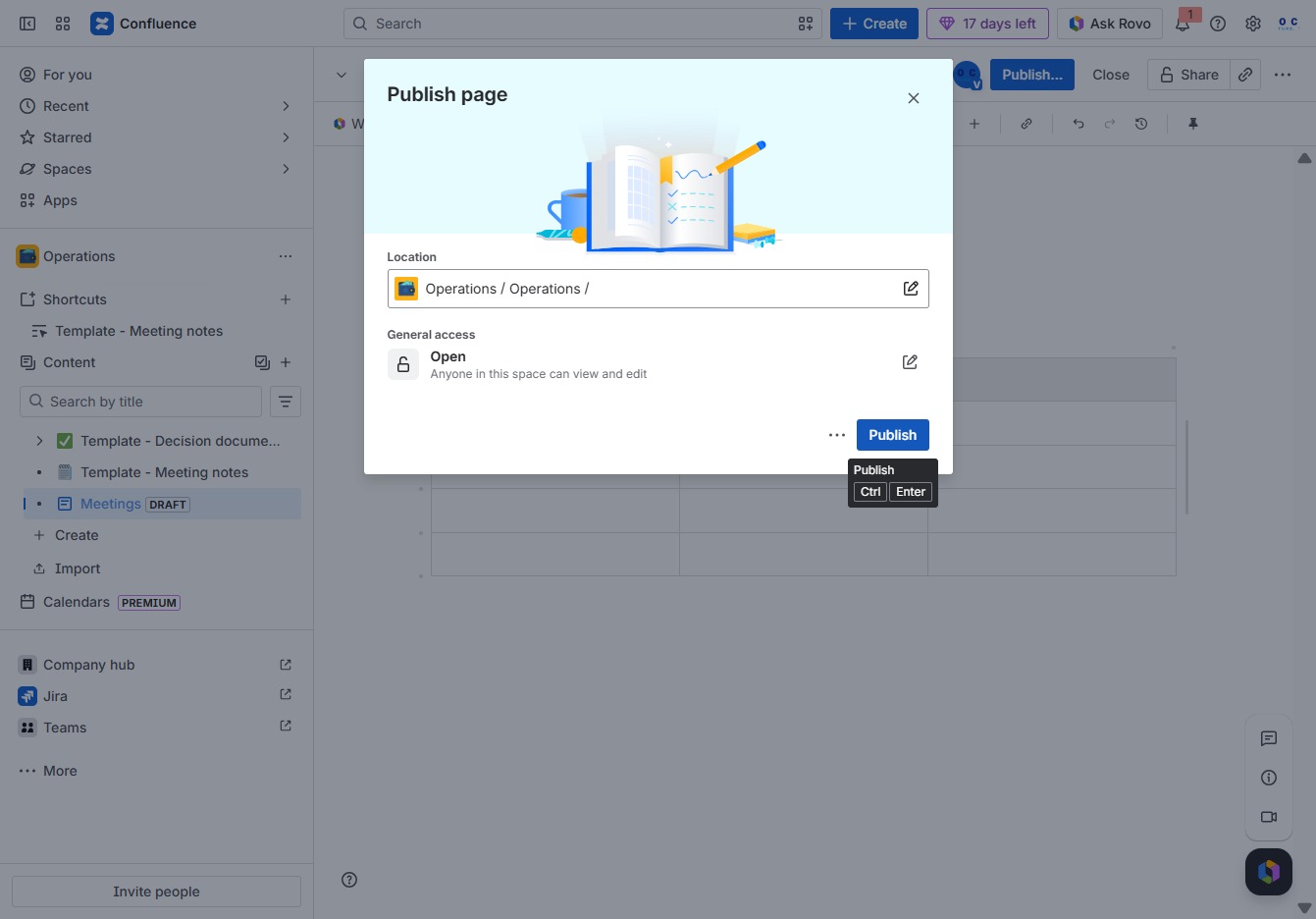
Task: Open Teams from sidebar
Action: coord(157,728)
